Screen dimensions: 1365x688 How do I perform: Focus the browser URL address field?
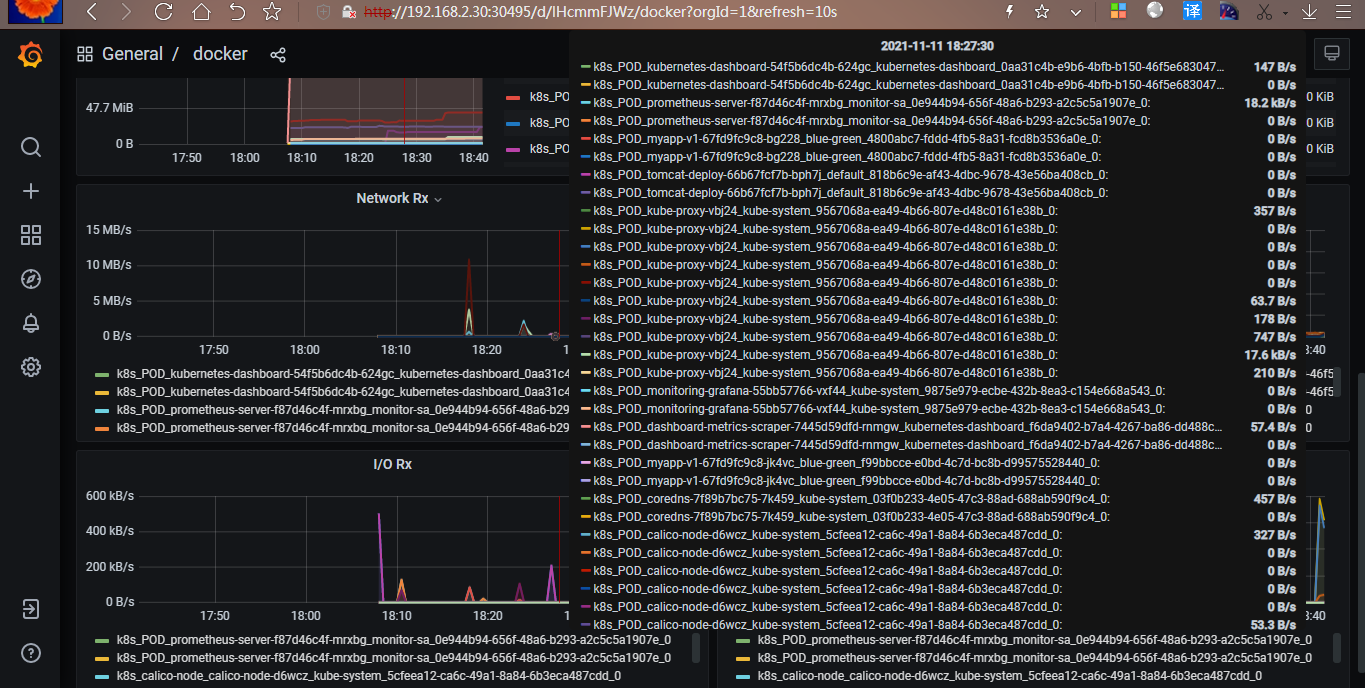point(600,12)
